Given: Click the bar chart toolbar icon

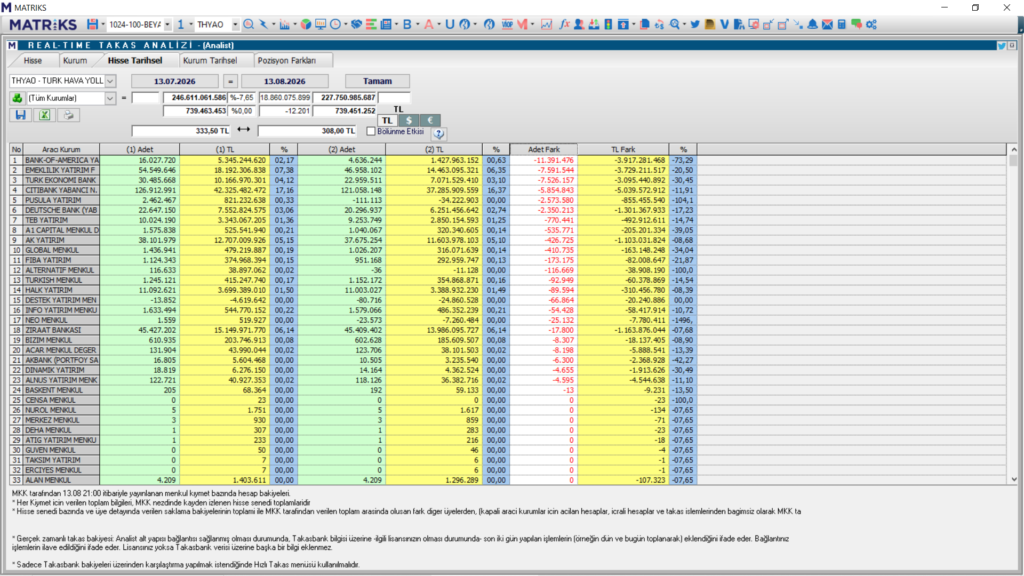Looking at the screenshot, I should (284, 24).
